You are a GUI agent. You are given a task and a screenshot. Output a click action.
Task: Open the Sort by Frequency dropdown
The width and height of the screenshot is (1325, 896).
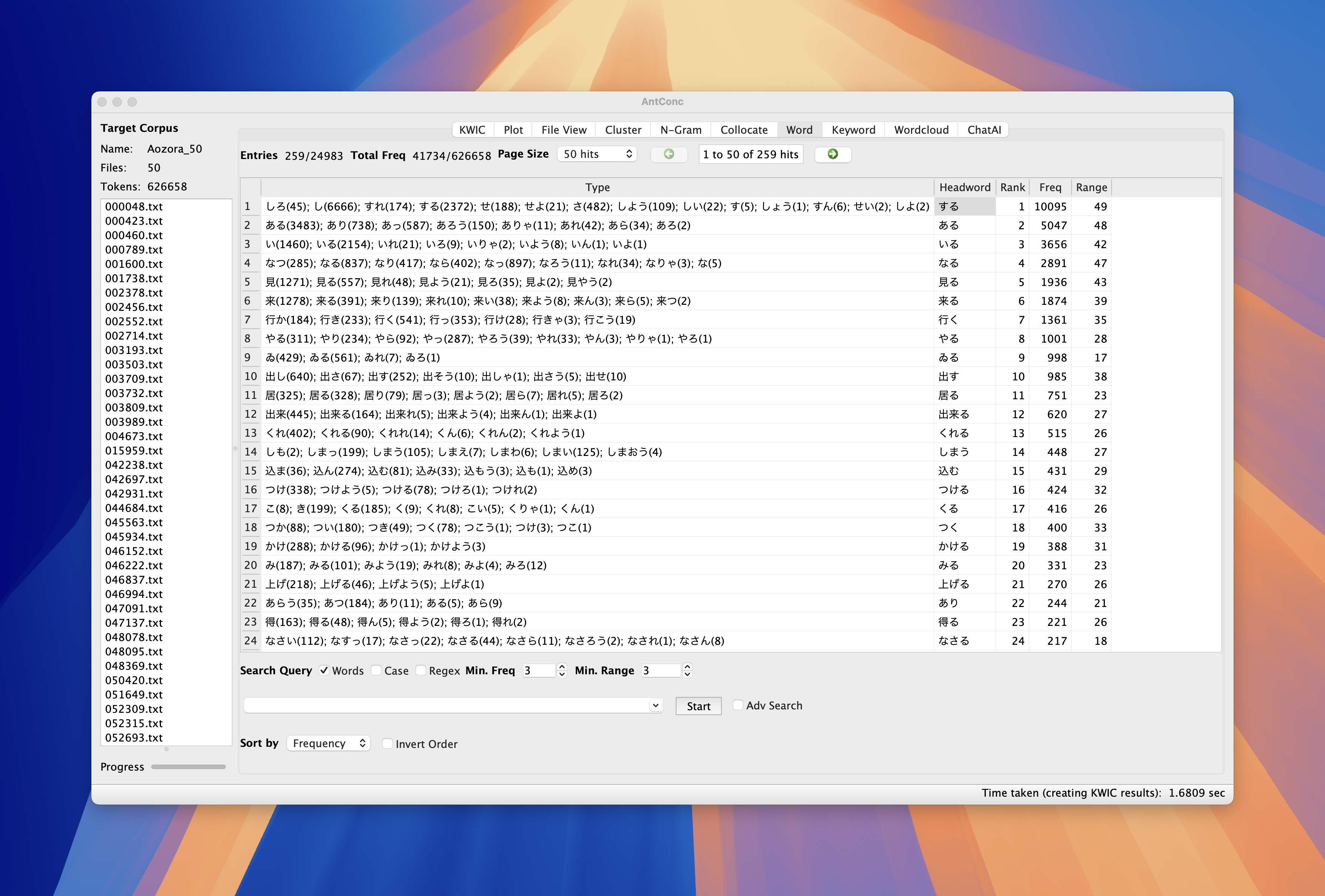point(328,743)
